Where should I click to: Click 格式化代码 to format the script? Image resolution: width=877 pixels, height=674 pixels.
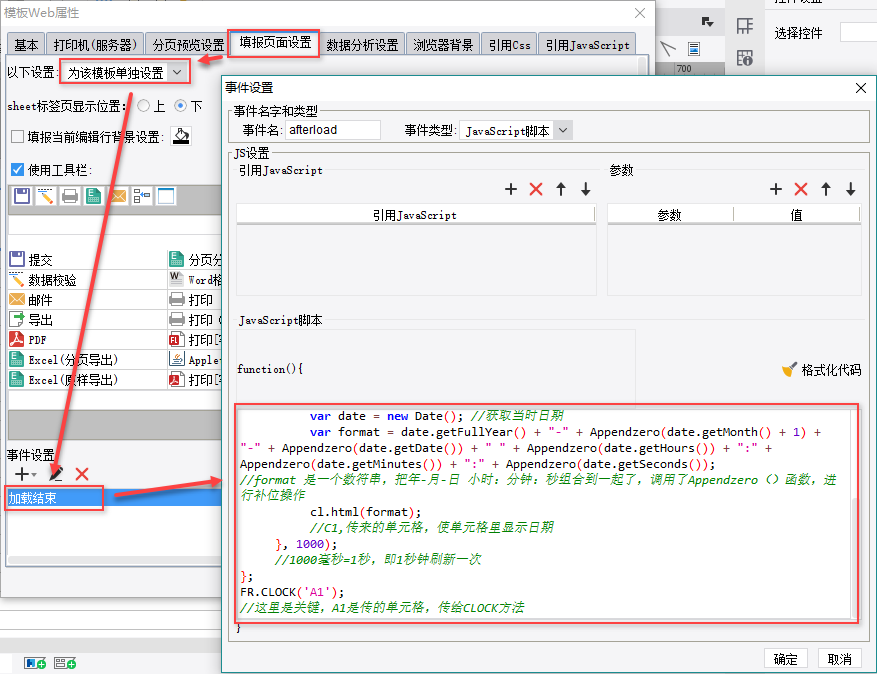(x=822, y=370)
